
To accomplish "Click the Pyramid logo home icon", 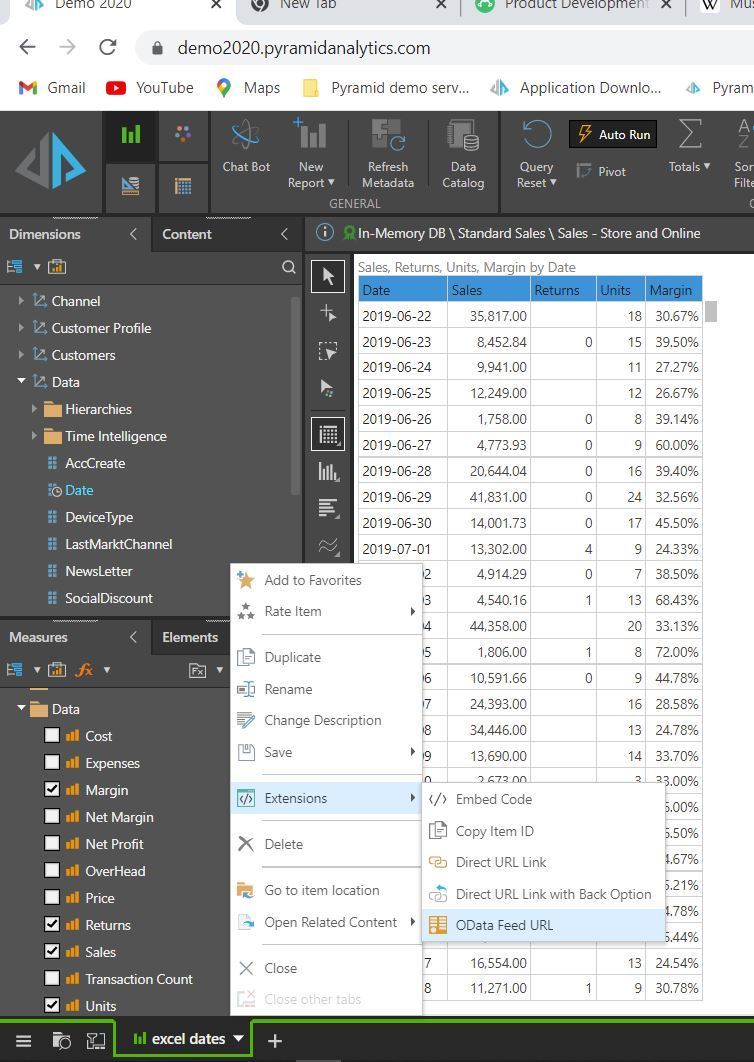I will tap(51, 161).
